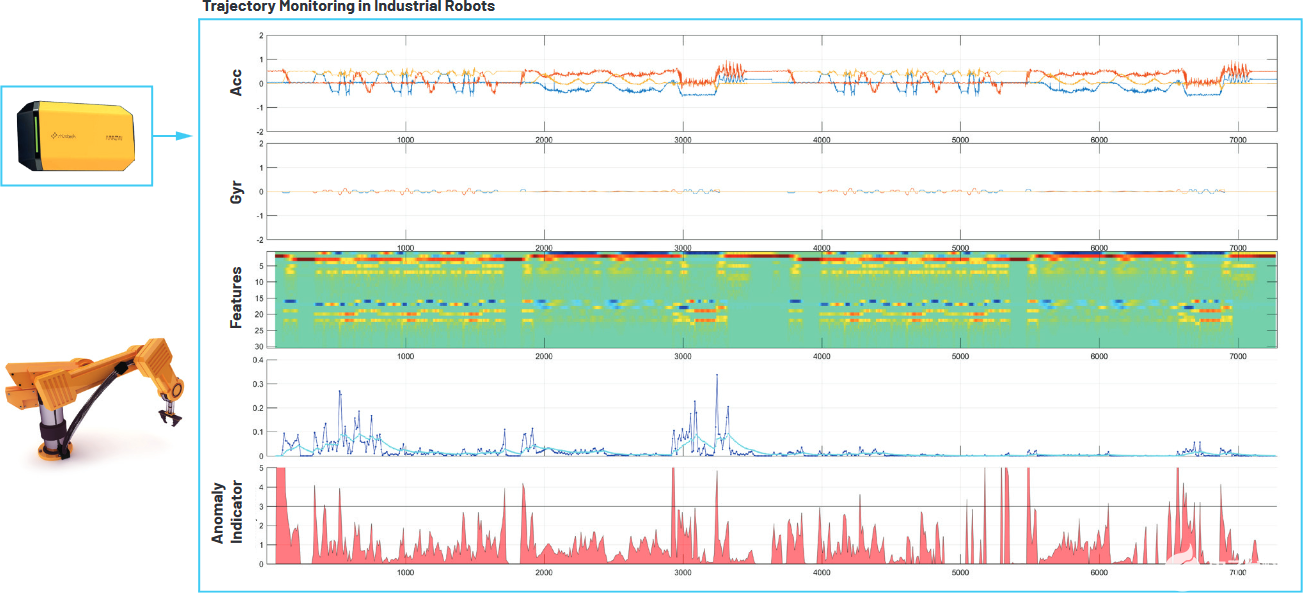
Task: Click the "6000" x-axis tick under Anomaly Indicator chart
Action: tap(1098, 572)
